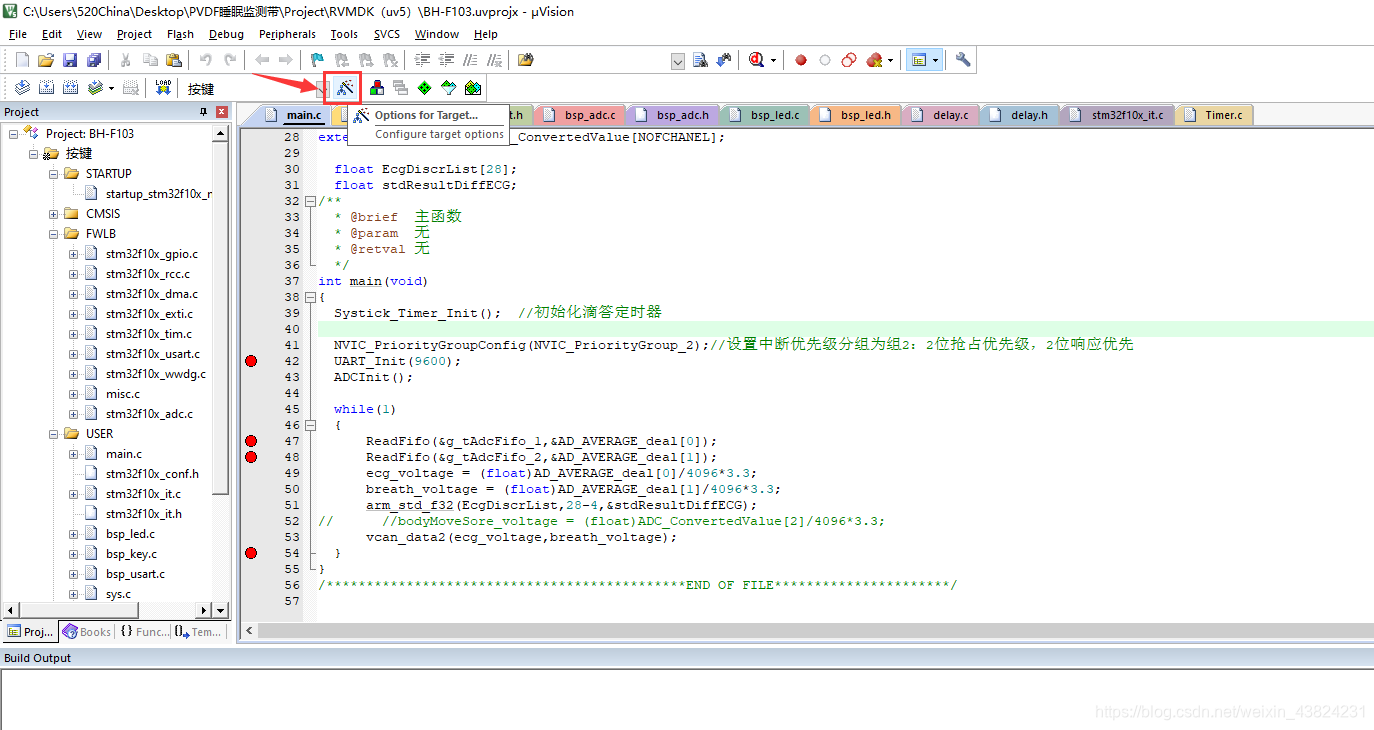Click the Undo arrow icon
The width and height of the screenshot is (1374, 730).
[206, 60]
